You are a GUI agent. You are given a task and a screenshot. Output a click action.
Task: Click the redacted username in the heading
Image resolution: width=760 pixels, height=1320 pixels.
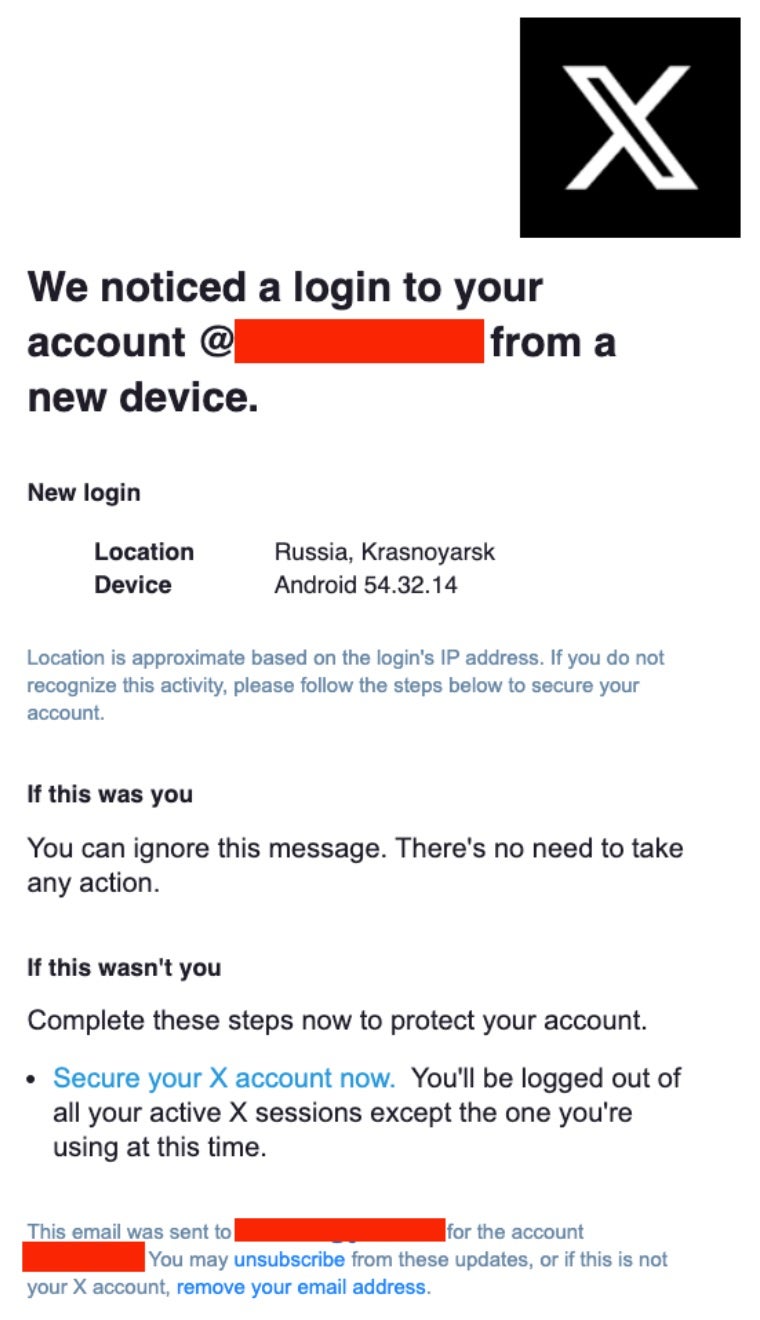pos(359,342)
